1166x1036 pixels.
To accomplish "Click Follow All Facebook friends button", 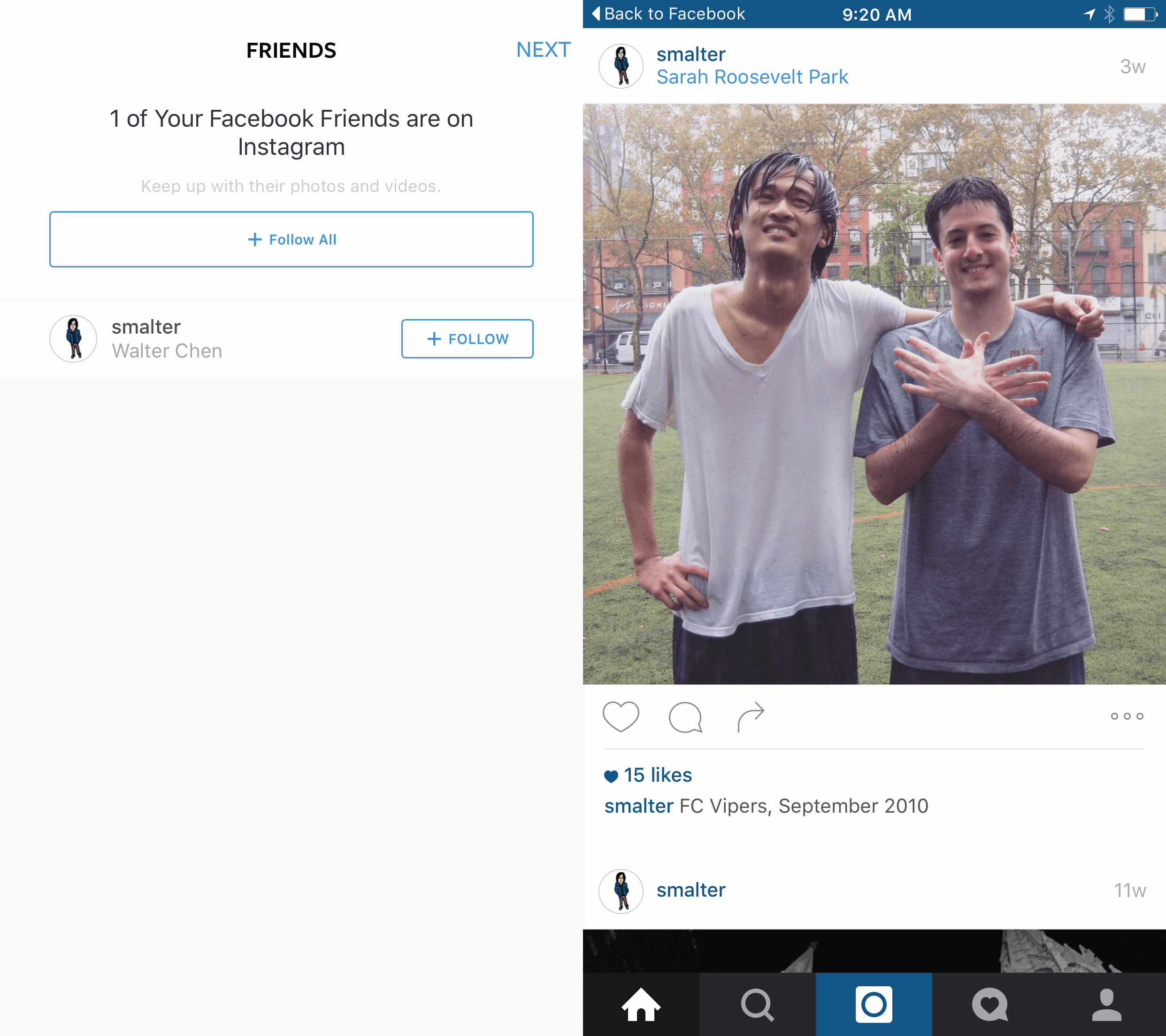I will pos(291,239).
